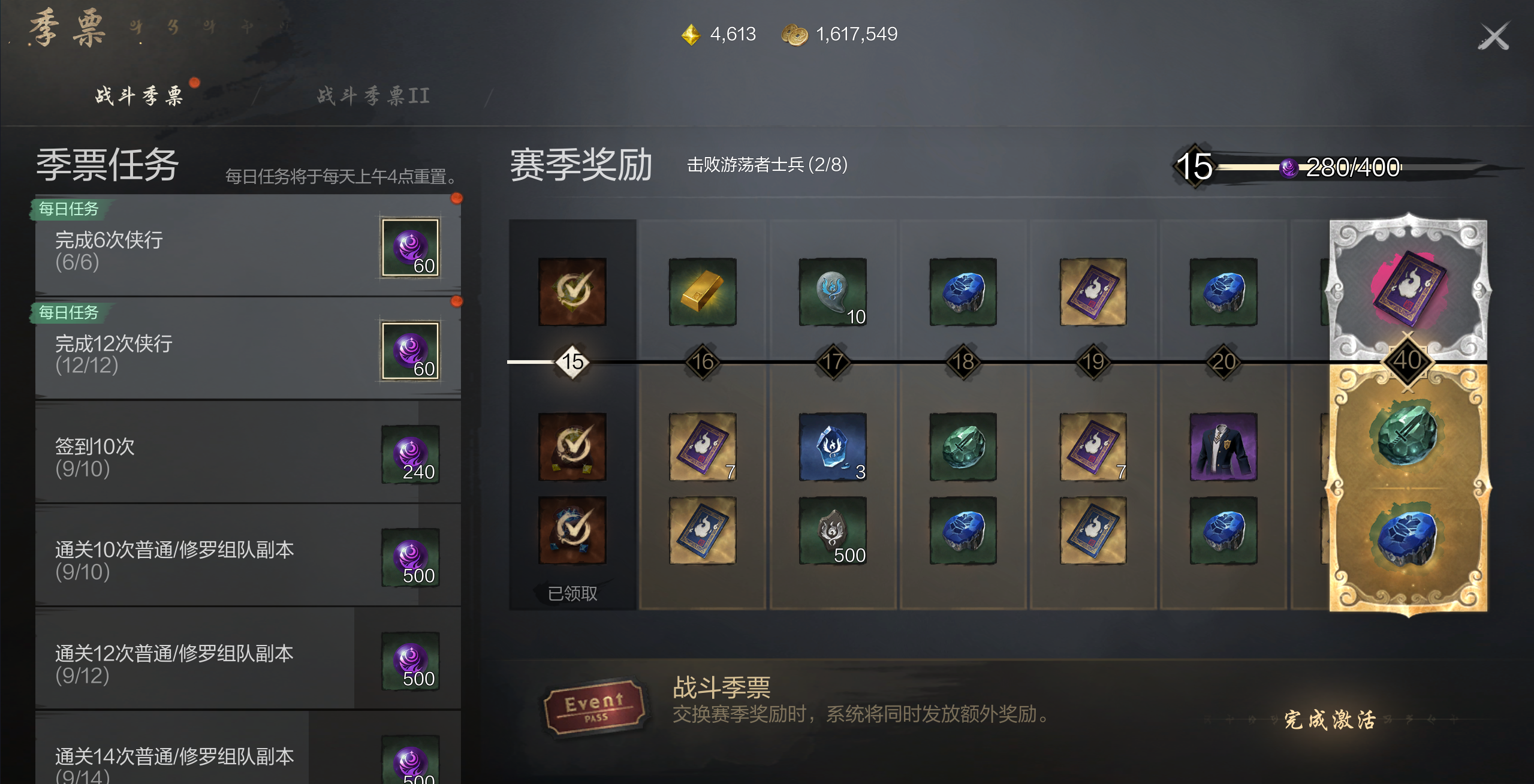The height and width of the screenshot is (784, 1534).
Task: Click the 完成激活 button
Action: pos(1330,719)
